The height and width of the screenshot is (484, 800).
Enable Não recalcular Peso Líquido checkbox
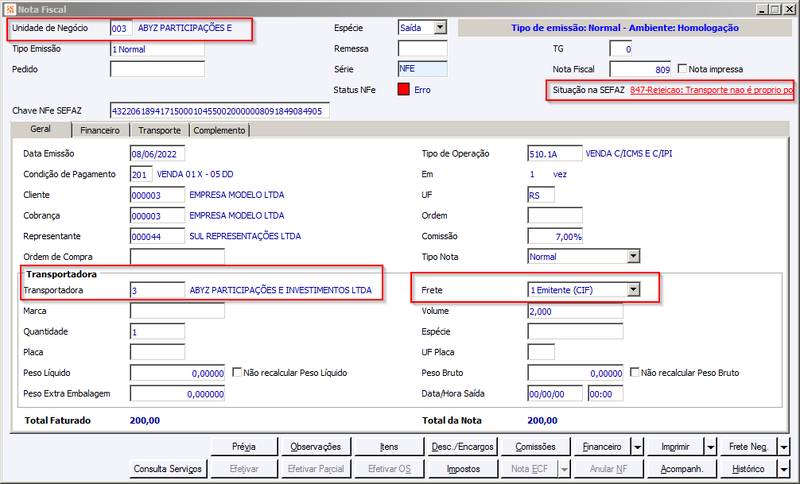click(x=237, y=372)
